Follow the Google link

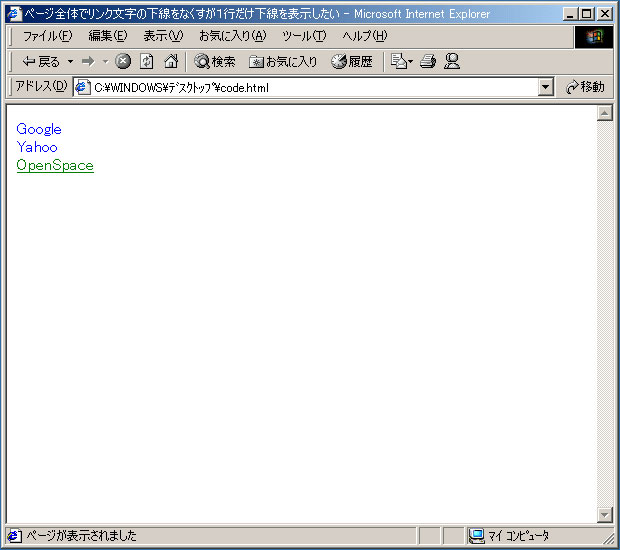(x=39, y=129)
